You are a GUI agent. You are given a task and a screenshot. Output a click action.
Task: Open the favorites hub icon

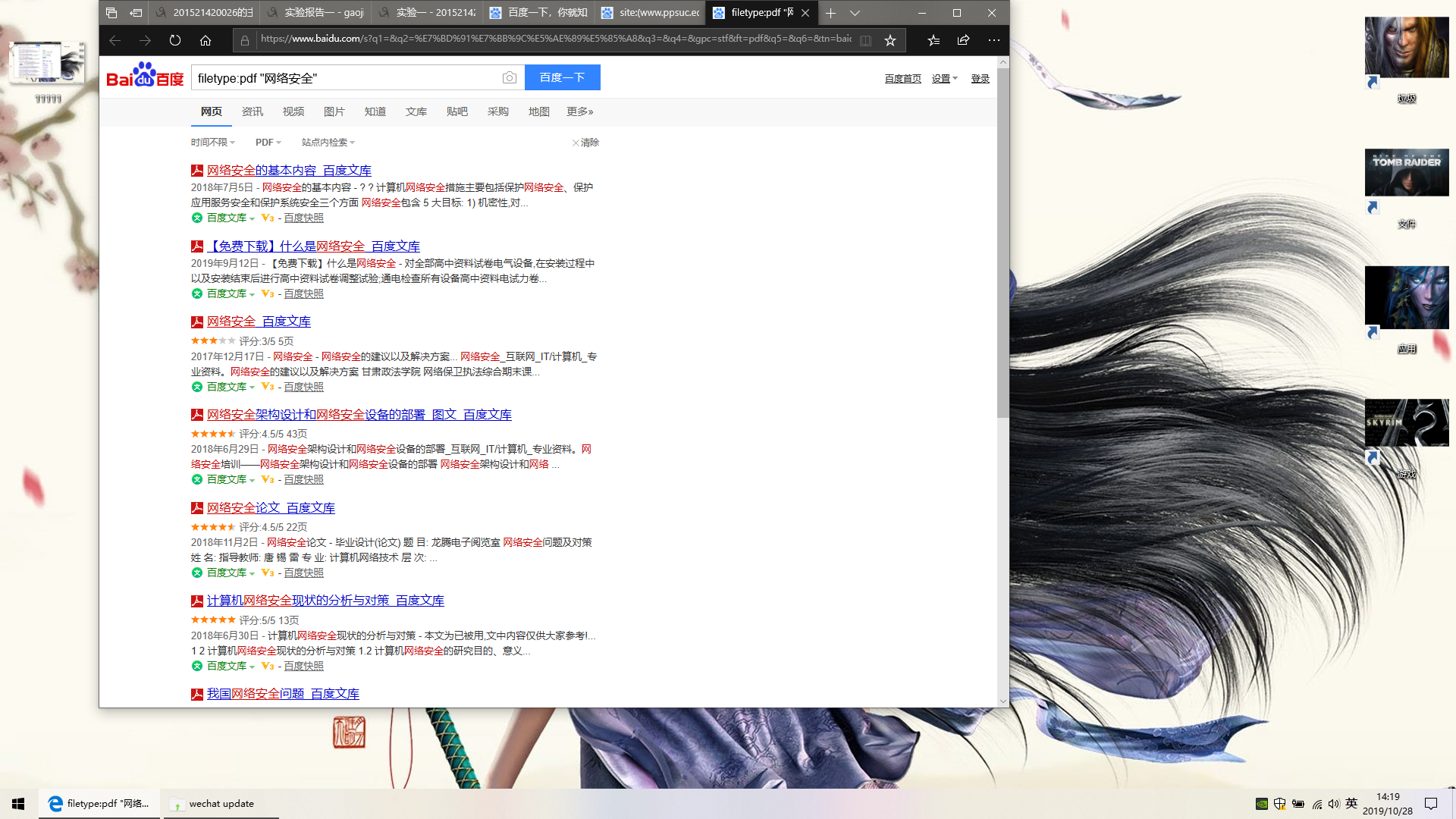coord(934,40)
